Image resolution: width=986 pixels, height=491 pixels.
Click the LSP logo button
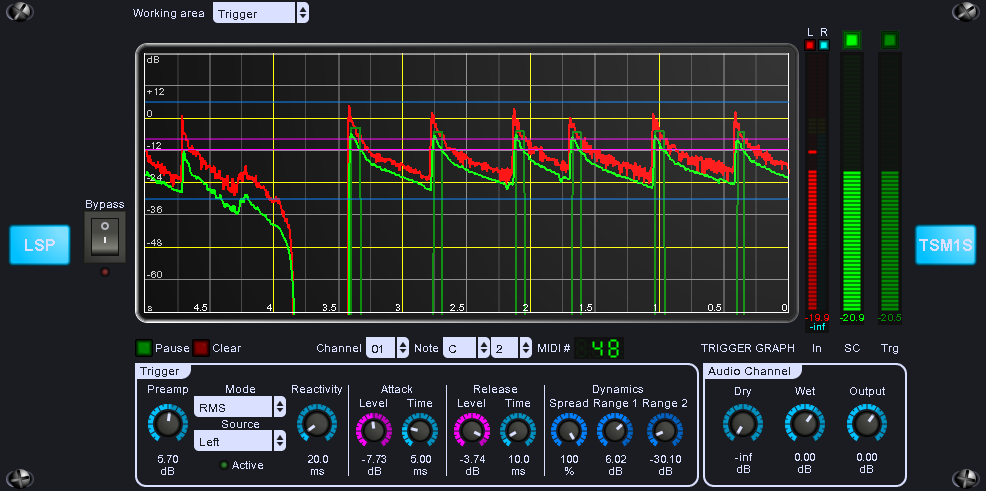tap(39, 245)
